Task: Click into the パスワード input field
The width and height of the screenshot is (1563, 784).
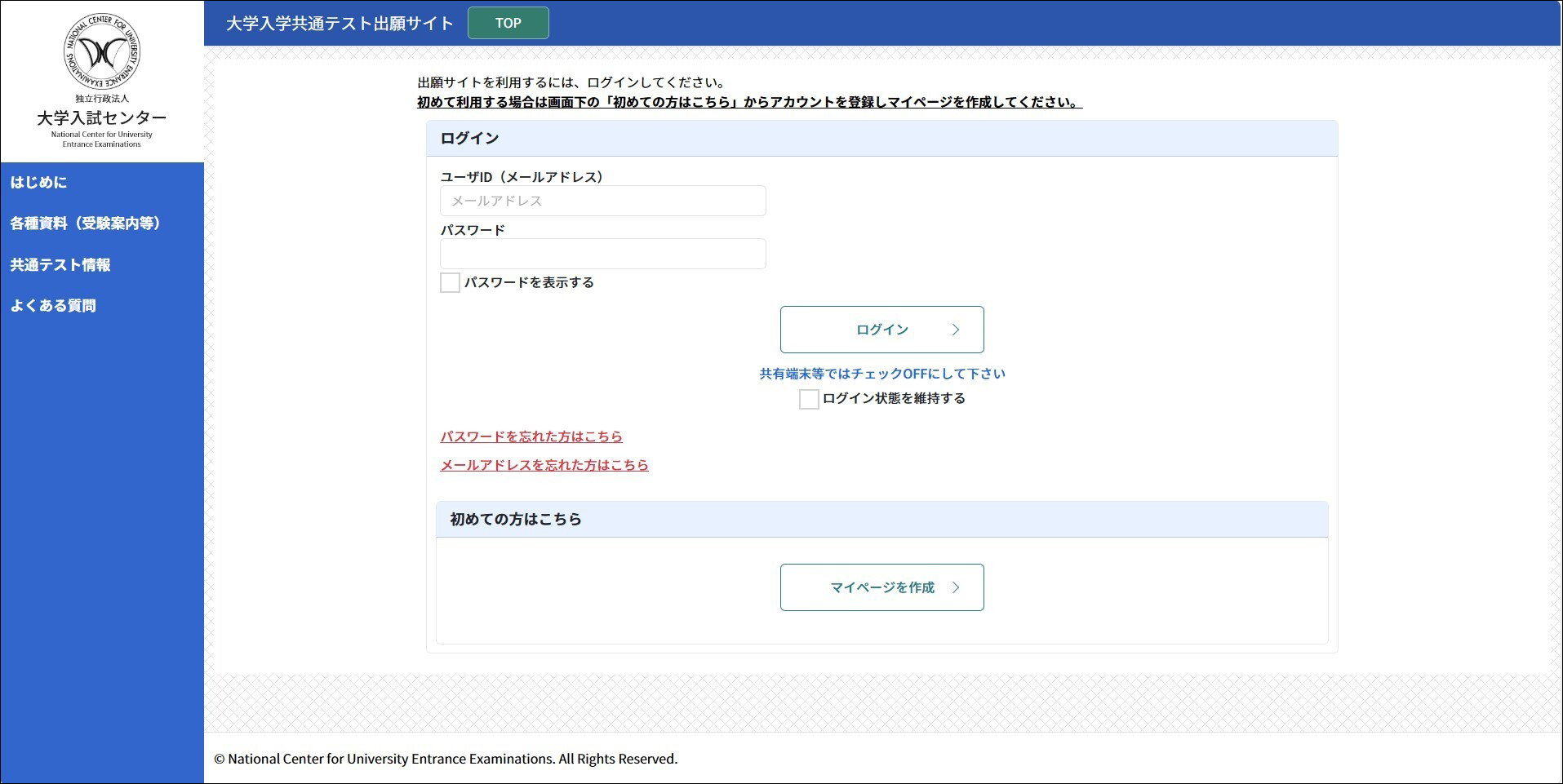Action: pos(602,254)
